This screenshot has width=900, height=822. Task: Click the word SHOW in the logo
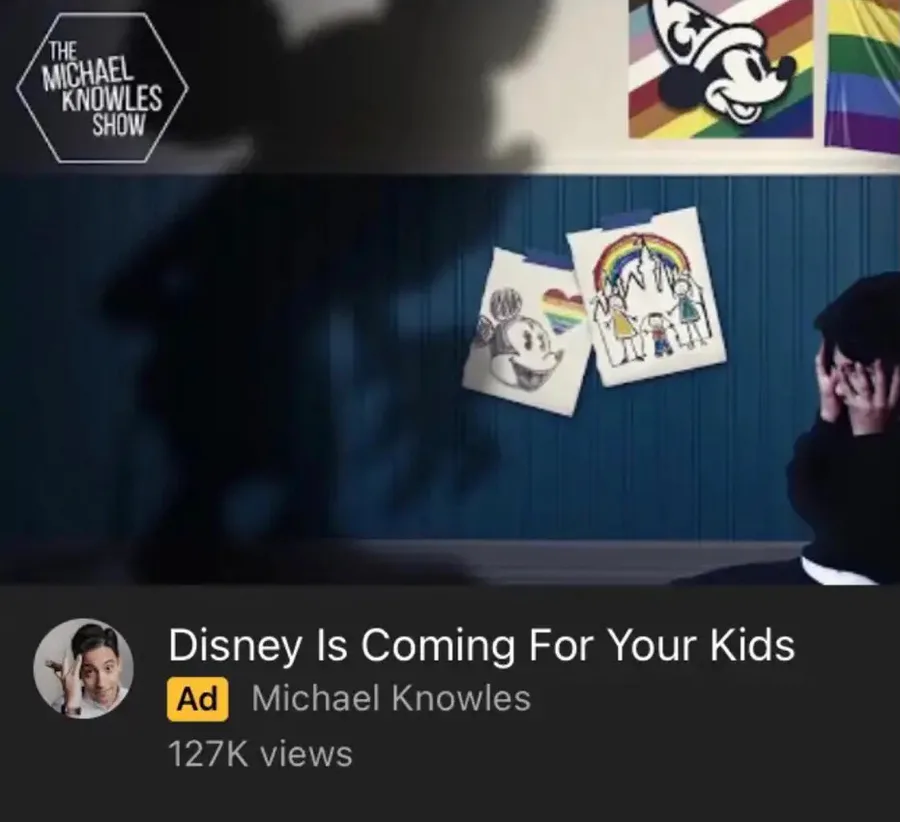click(119, 125)
